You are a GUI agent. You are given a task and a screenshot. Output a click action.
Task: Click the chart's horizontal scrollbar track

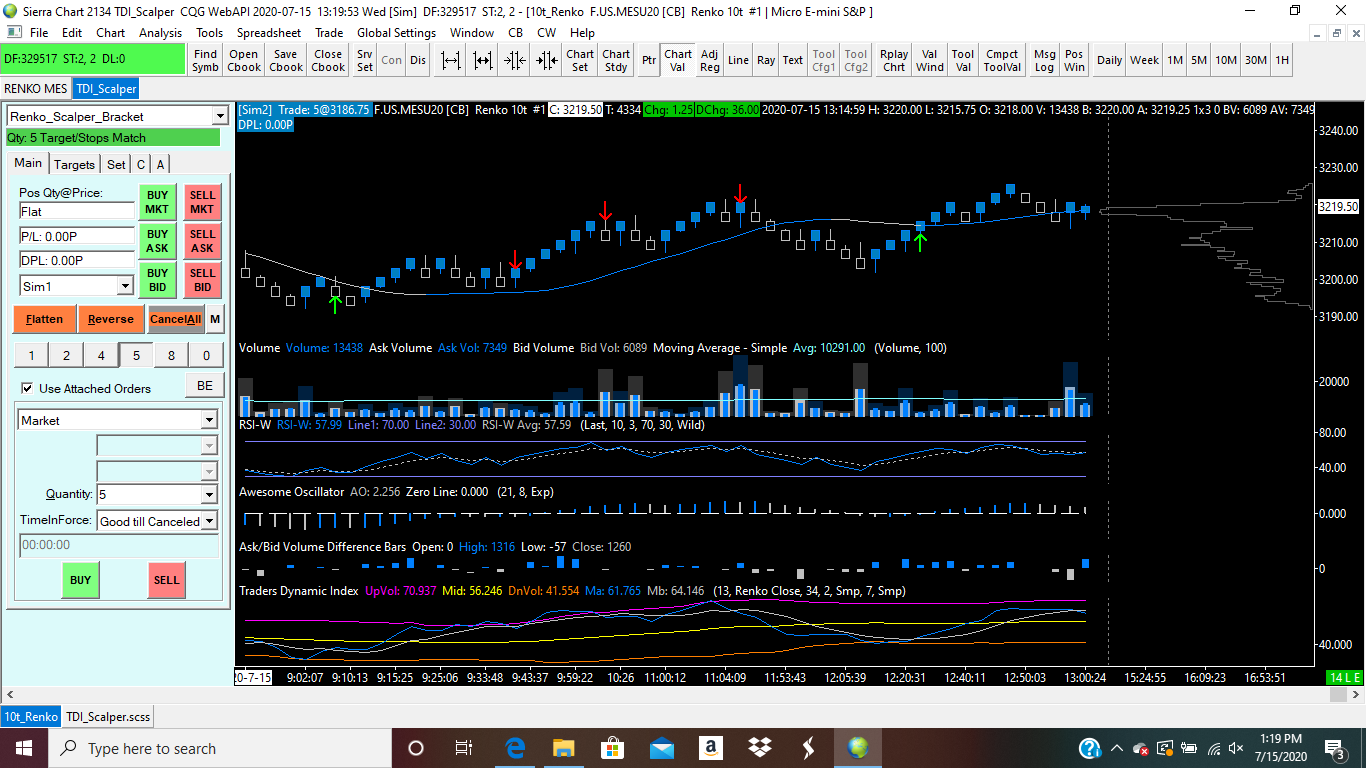683,693
